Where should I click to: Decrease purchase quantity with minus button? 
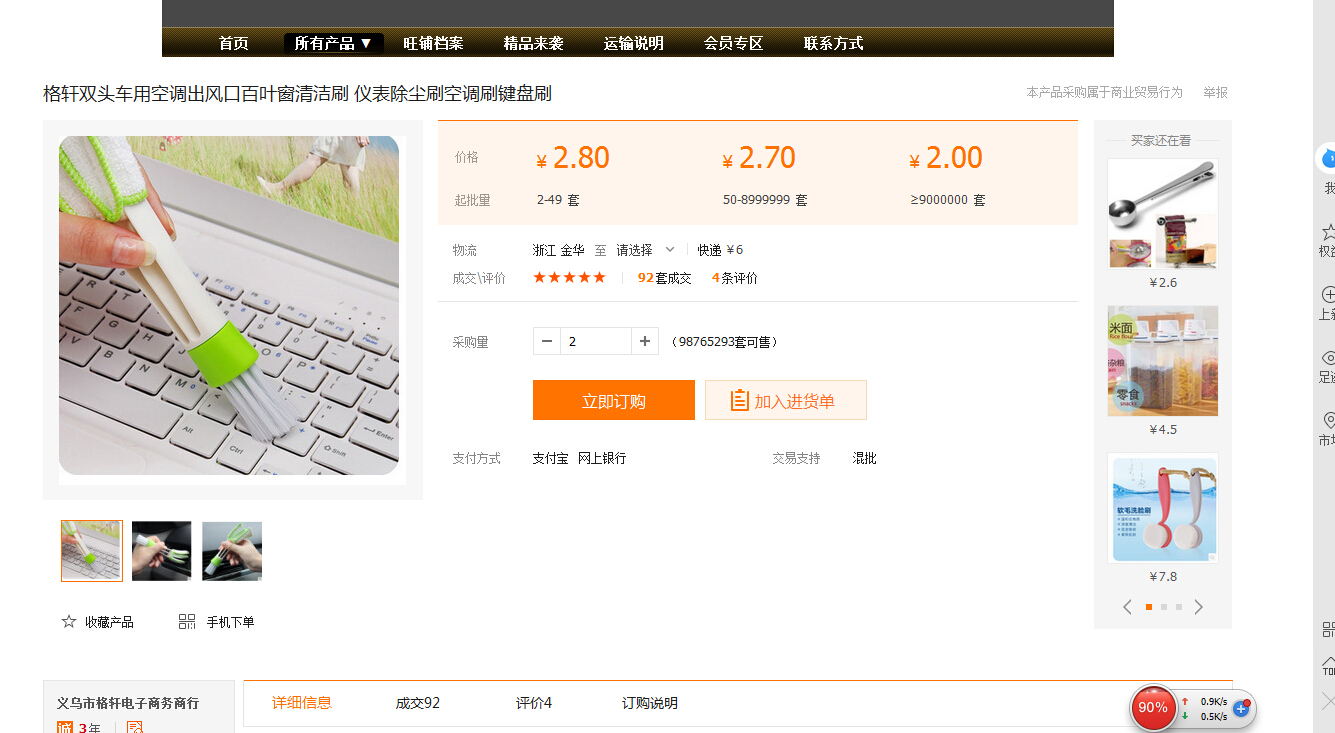(x=547, y=341)
